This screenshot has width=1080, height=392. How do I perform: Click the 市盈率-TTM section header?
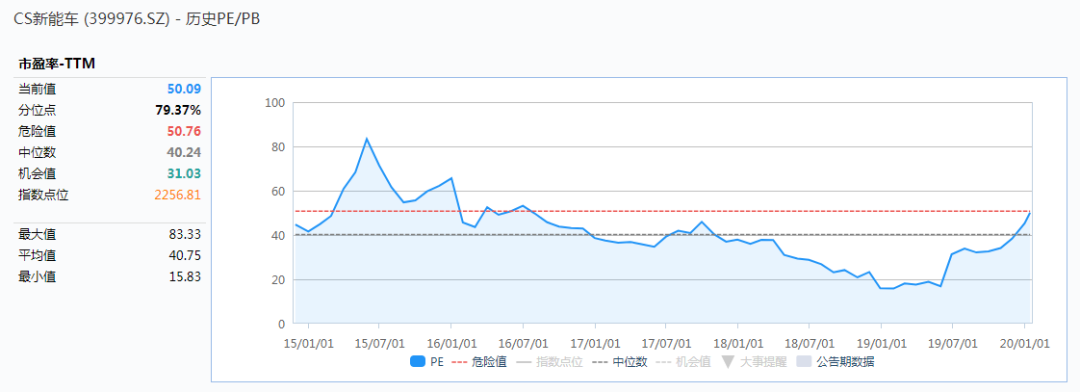(x=56, y=63)
